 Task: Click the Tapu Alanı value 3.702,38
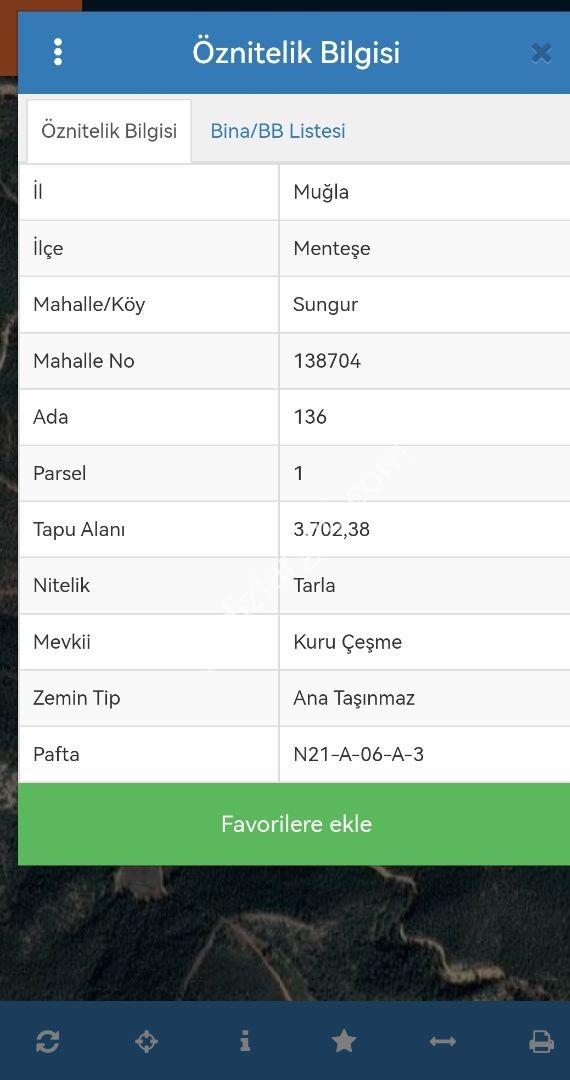point(332,529)
